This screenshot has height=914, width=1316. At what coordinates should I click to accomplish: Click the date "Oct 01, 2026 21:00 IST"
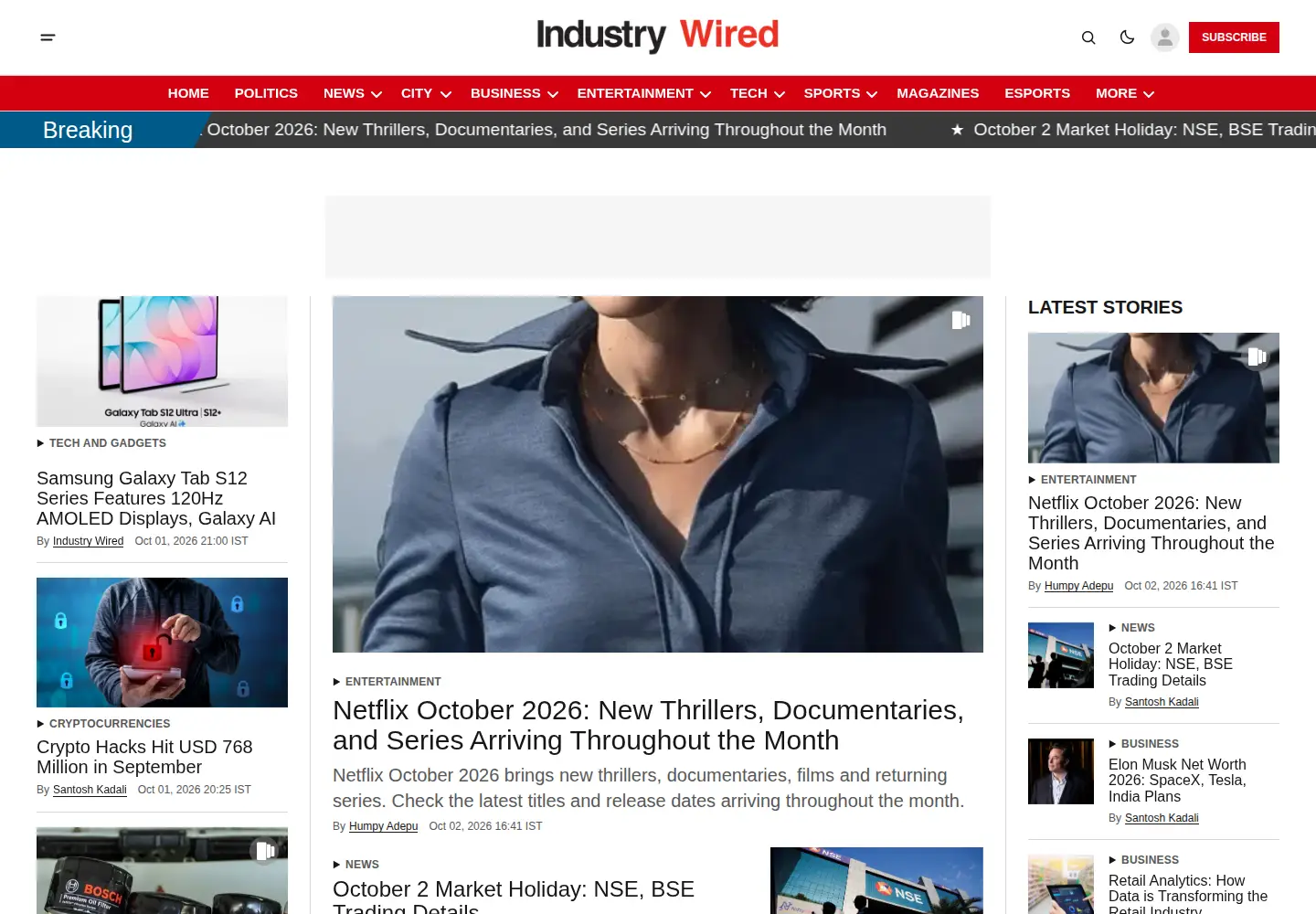[x=191, y=541]
